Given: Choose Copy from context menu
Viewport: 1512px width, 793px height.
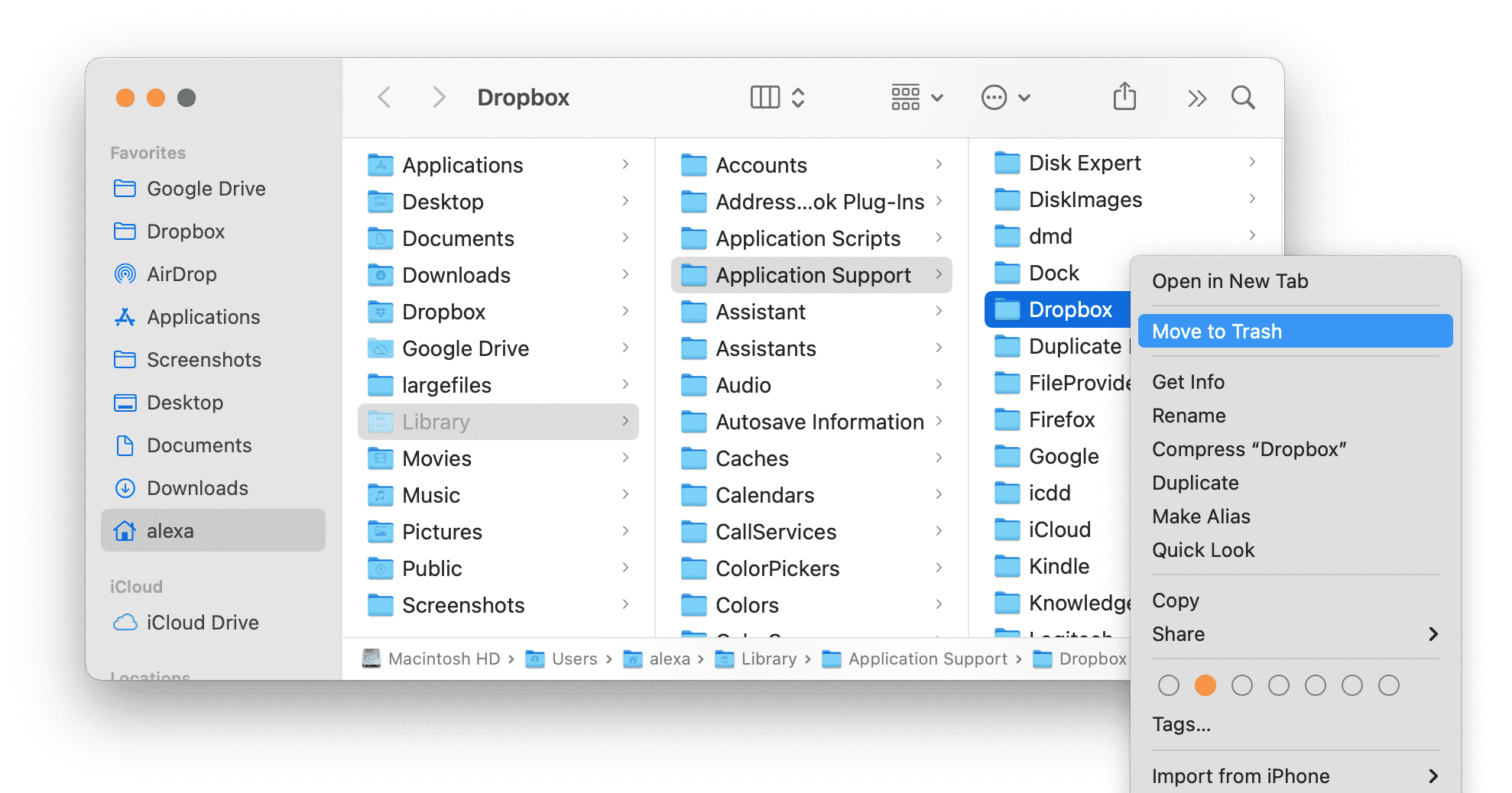Looking at the screenshot, I should click(1295, 600).
